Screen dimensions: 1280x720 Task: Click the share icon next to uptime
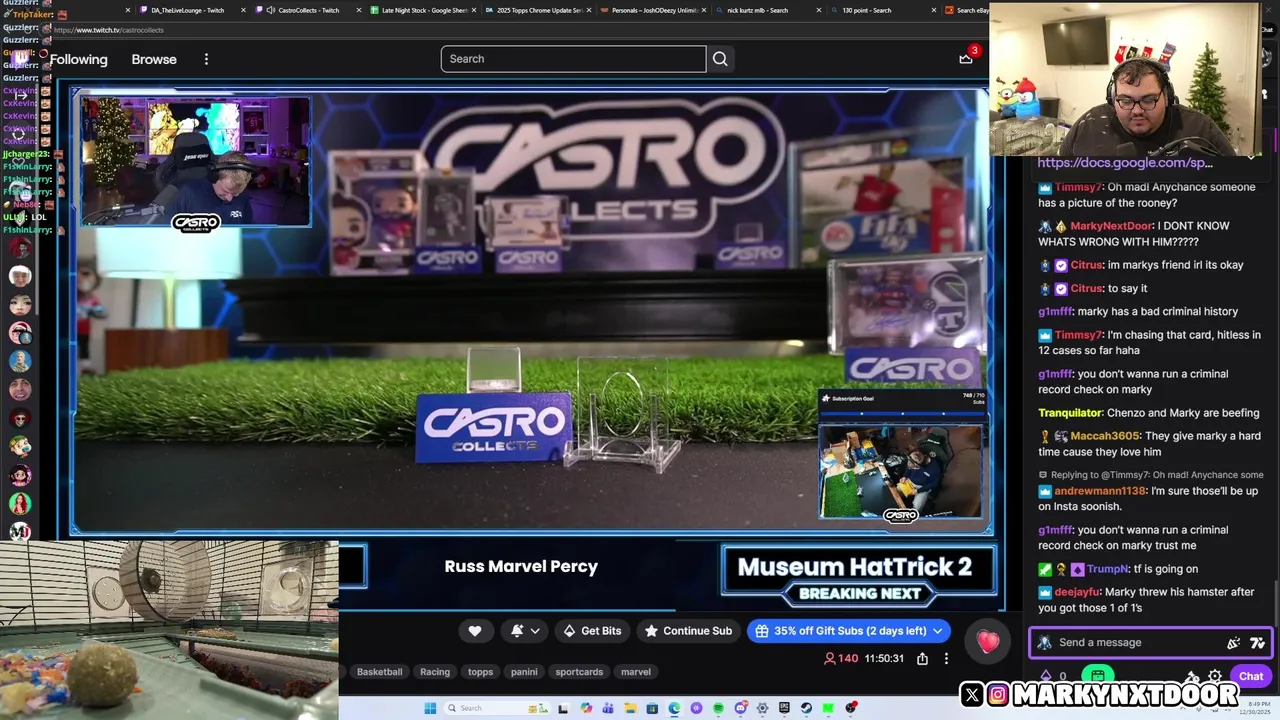[x=922, y=658]
